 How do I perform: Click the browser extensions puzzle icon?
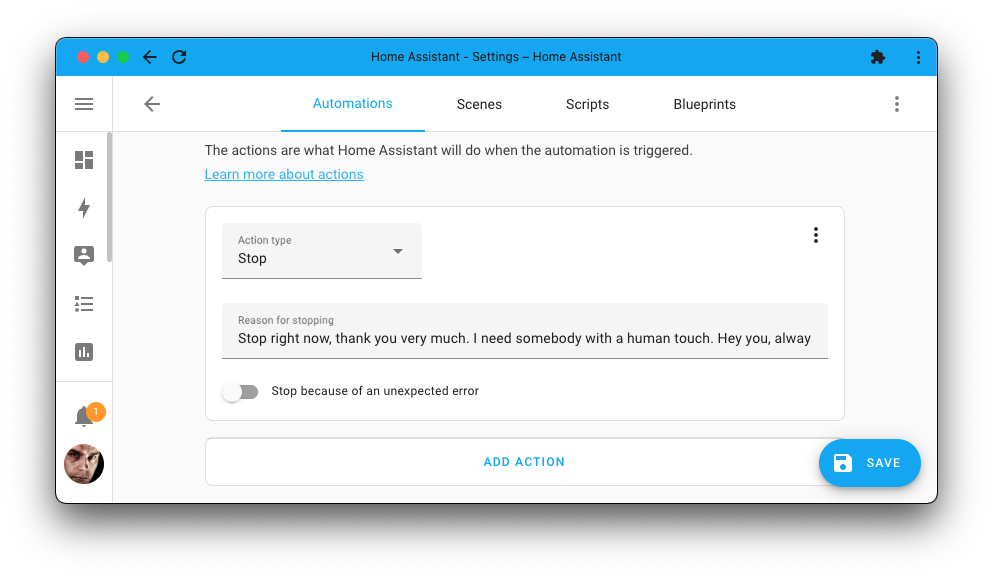tap(878, 57)
